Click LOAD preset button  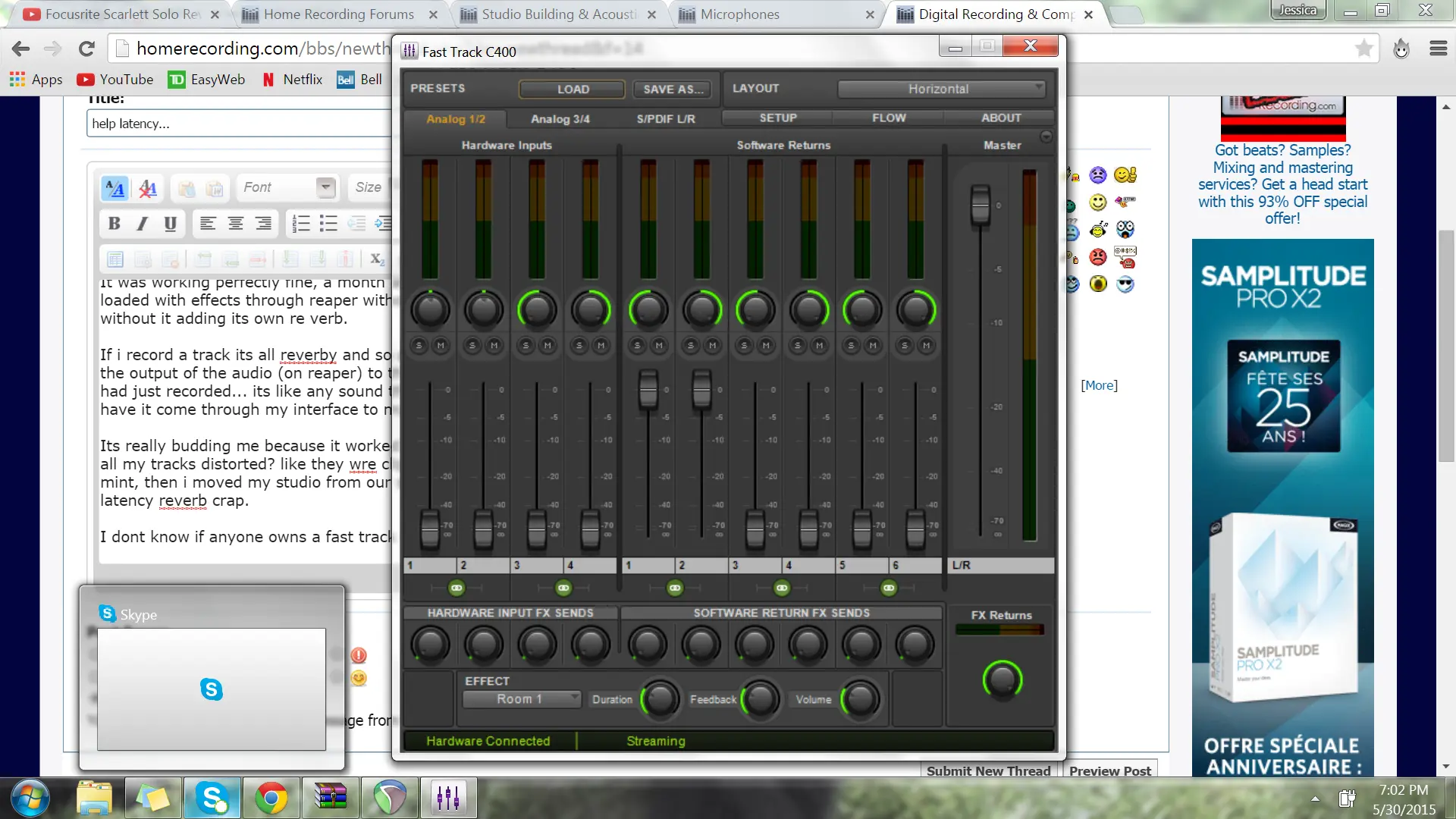coord(573,89)
